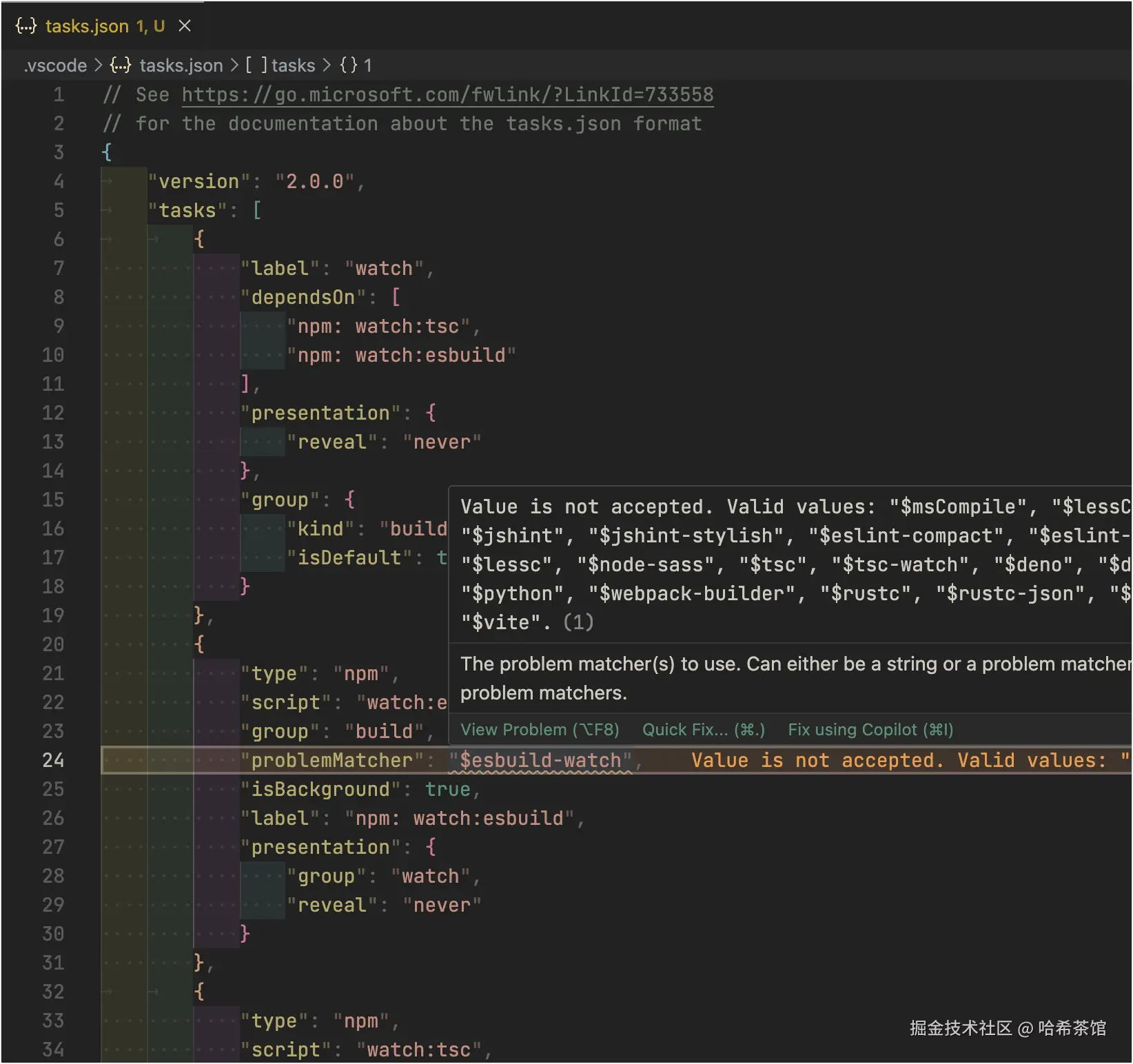Click the "group" key on line 15
Viewport: 1133px width, 1064px height.
[x=280, y=500]
